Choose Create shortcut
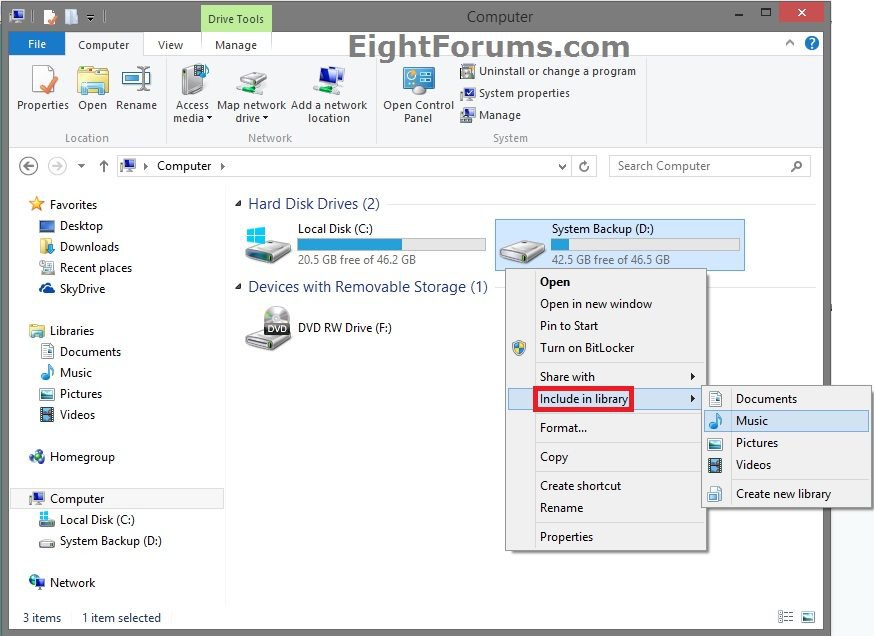 point(607,486)
